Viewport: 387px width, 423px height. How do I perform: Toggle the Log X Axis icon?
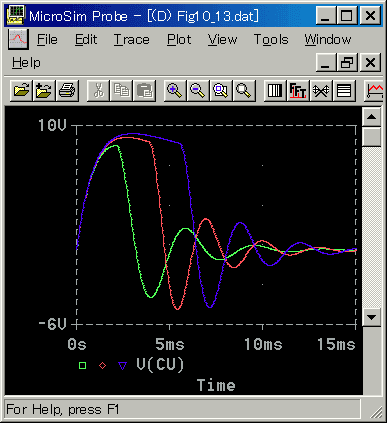tap(275, 90)
